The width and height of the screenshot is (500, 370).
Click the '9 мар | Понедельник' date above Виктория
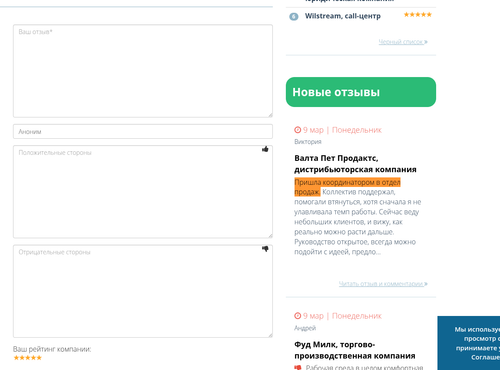click(342, 130)
